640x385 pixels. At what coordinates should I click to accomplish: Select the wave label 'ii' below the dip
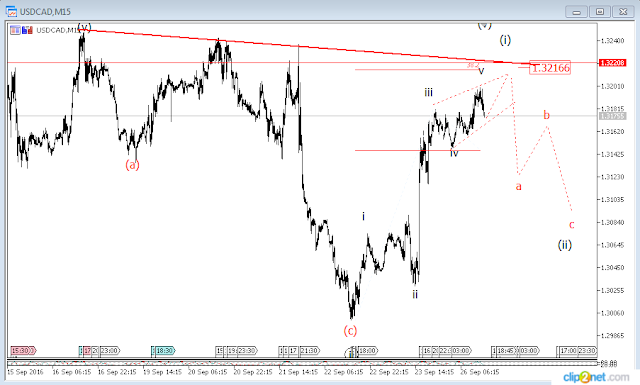(x=415, y=294)
